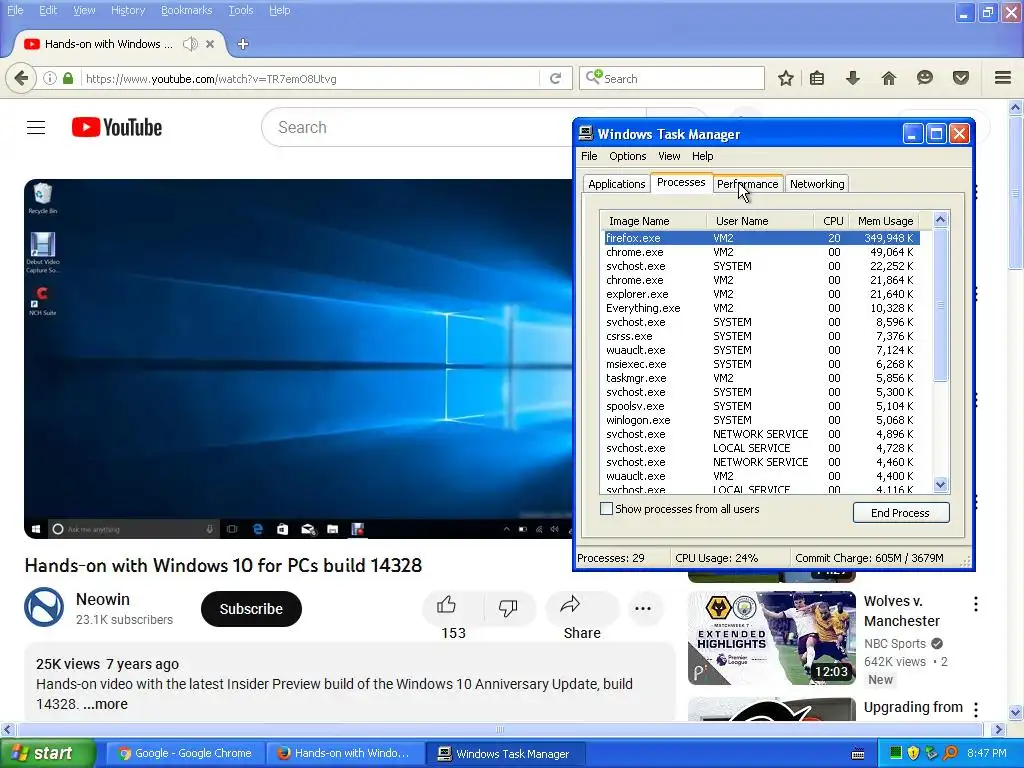Close the Hands-on with Windows tab
The image size is (1024, 768).
tap(210, 44)
